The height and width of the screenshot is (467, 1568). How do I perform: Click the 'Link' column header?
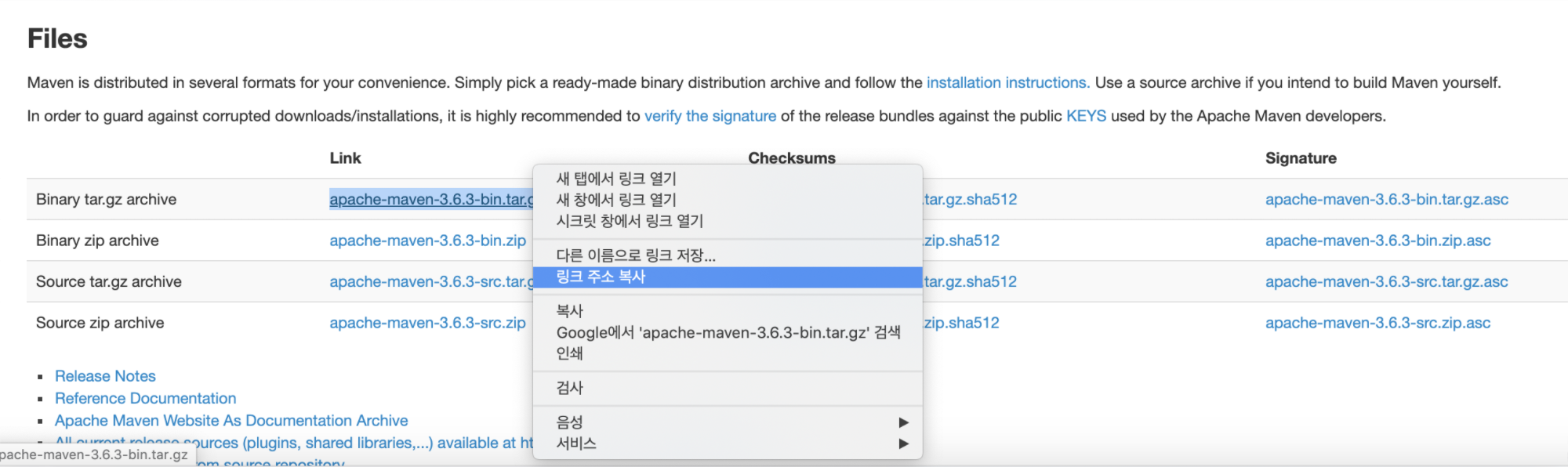(345, 158)
